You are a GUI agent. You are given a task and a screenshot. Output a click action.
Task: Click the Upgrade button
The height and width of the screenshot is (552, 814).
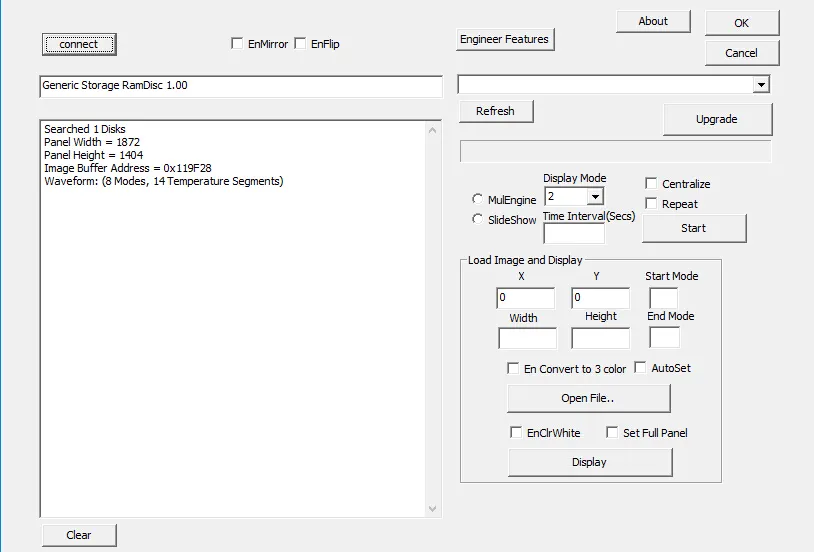pyautogui.click(x=717, y=119)
